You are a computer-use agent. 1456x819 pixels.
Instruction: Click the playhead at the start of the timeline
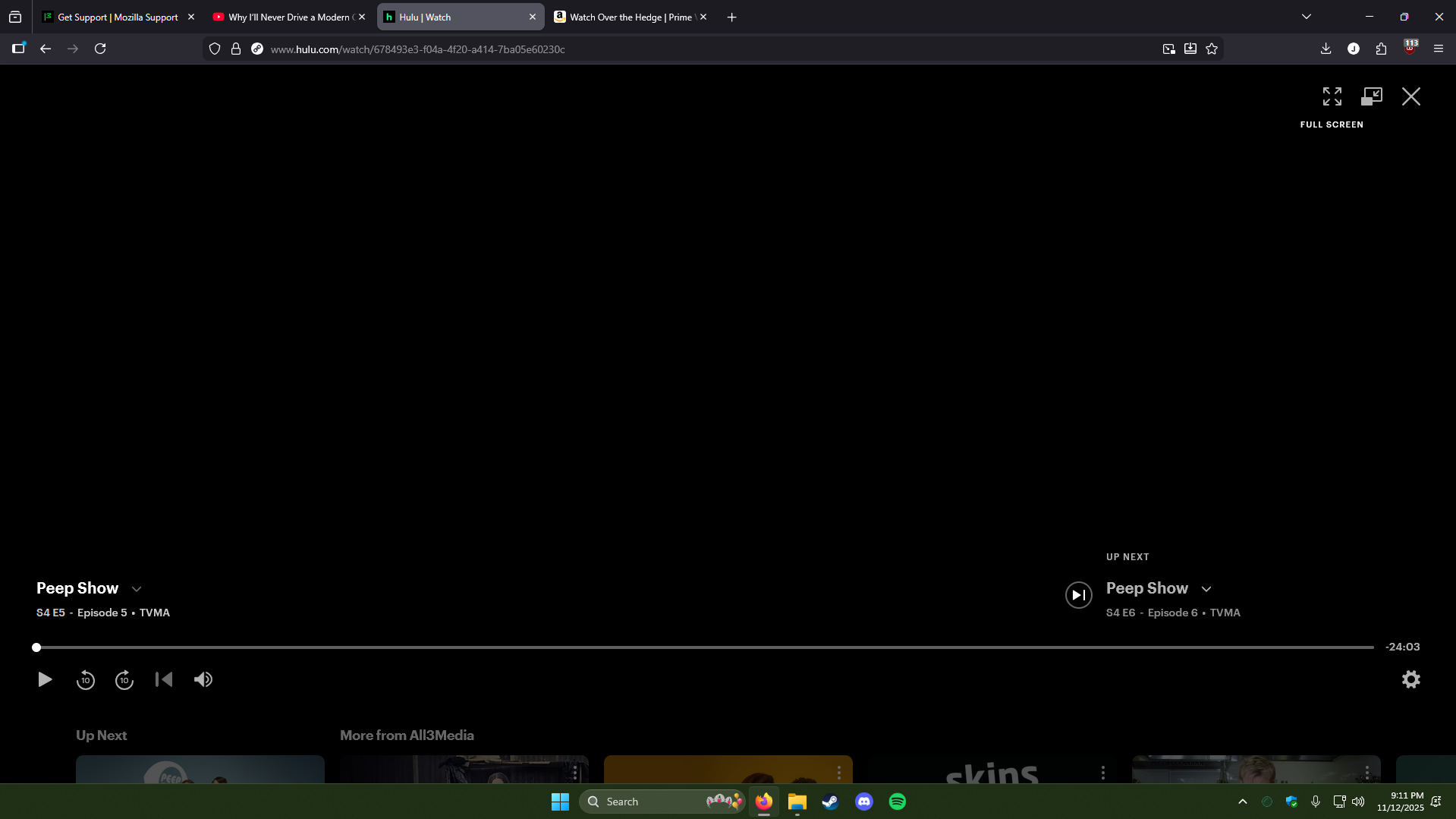click(x=36, y=647)
